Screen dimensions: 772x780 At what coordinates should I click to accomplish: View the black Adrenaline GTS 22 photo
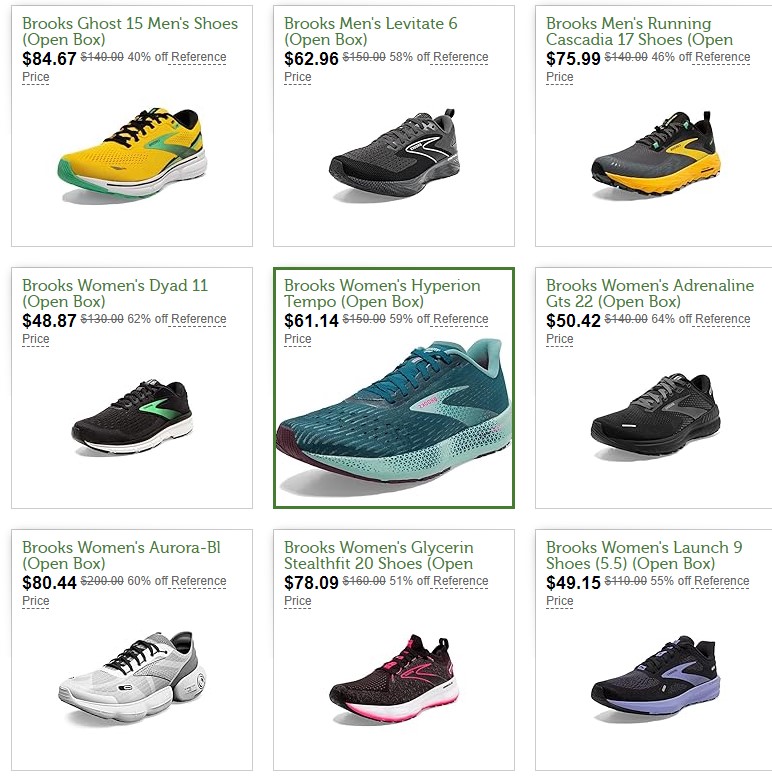pos(656,416)
